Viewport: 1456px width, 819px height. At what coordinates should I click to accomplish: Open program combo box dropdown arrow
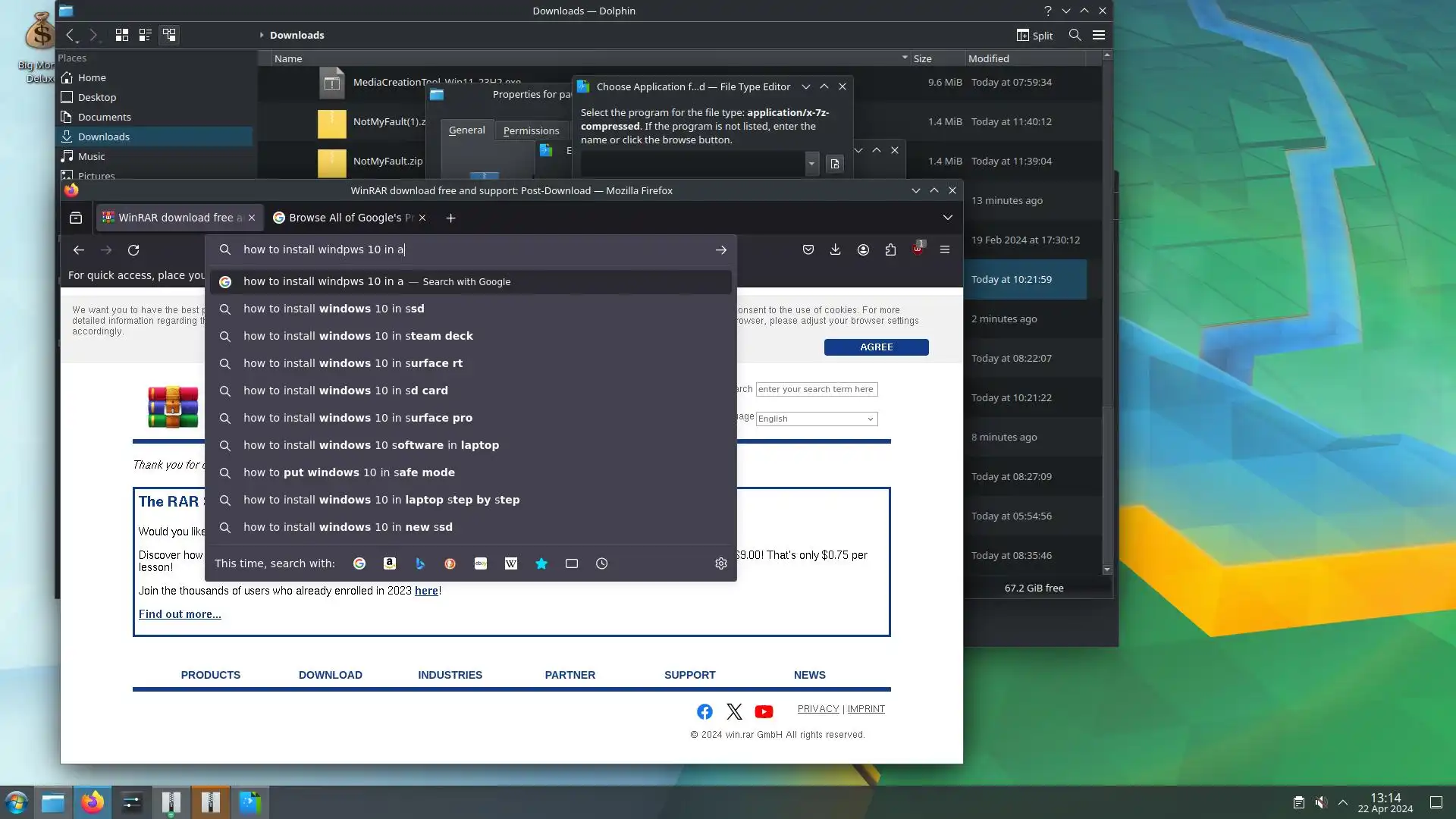pyautogui.click(x=811, y=164)
